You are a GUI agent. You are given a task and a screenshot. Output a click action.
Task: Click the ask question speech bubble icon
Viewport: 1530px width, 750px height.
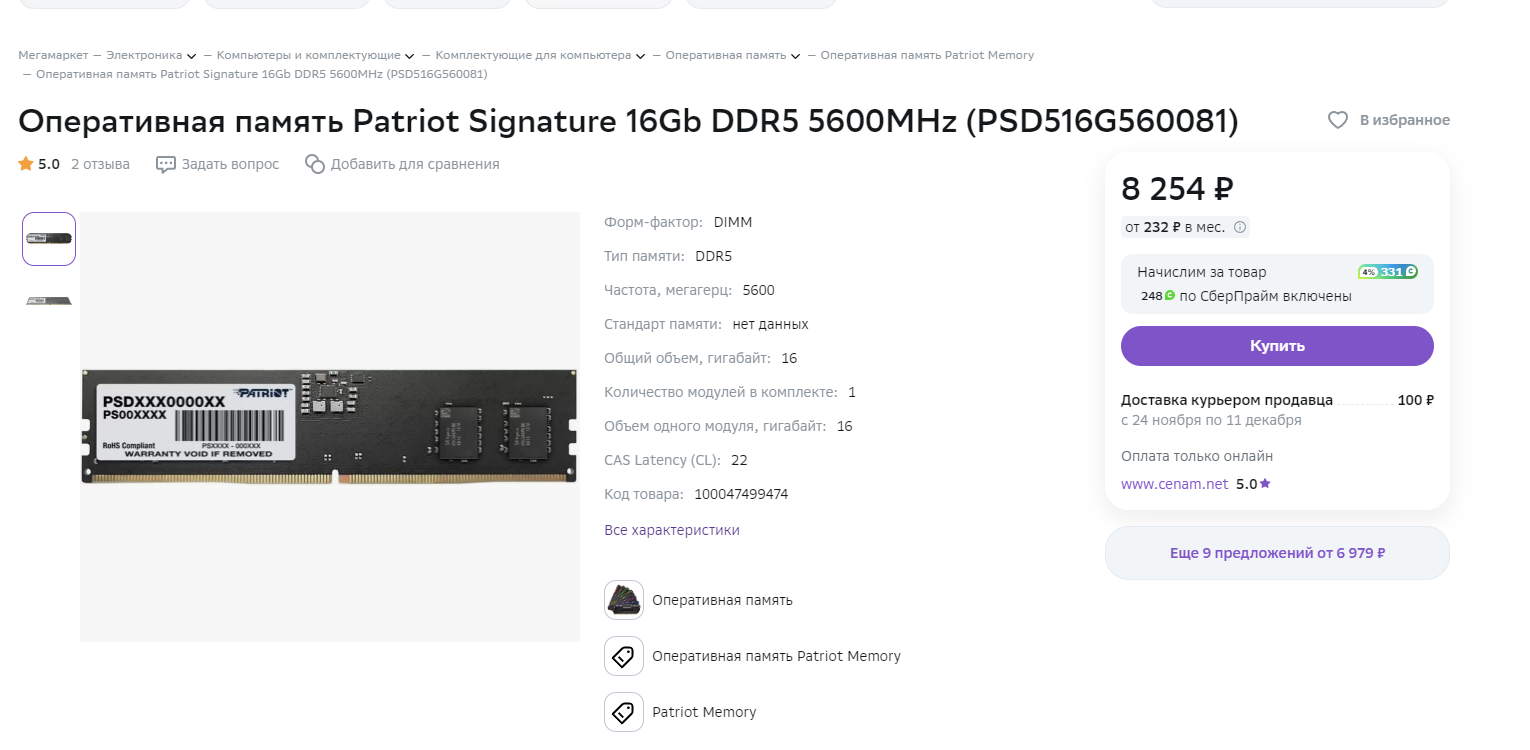(166, 164)
